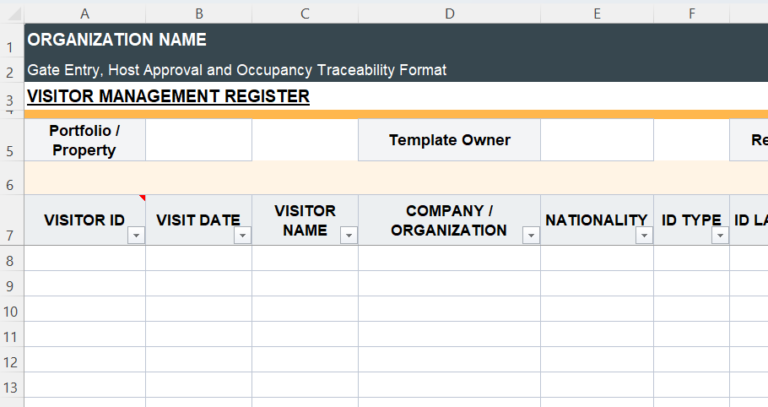This screenshot has width=768, height=407.
Task: Click the red comment indicator on VISITOR ID
Action: pos(143,198)
